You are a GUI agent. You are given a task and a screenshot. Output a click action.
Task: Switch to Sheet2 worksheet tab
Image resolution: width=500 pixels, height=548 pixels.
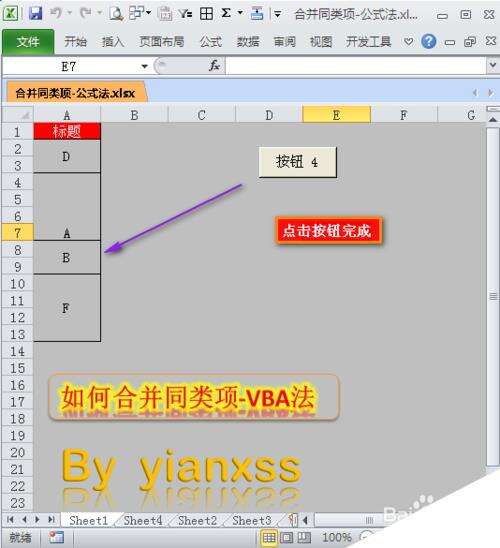(x=197, y=520)
